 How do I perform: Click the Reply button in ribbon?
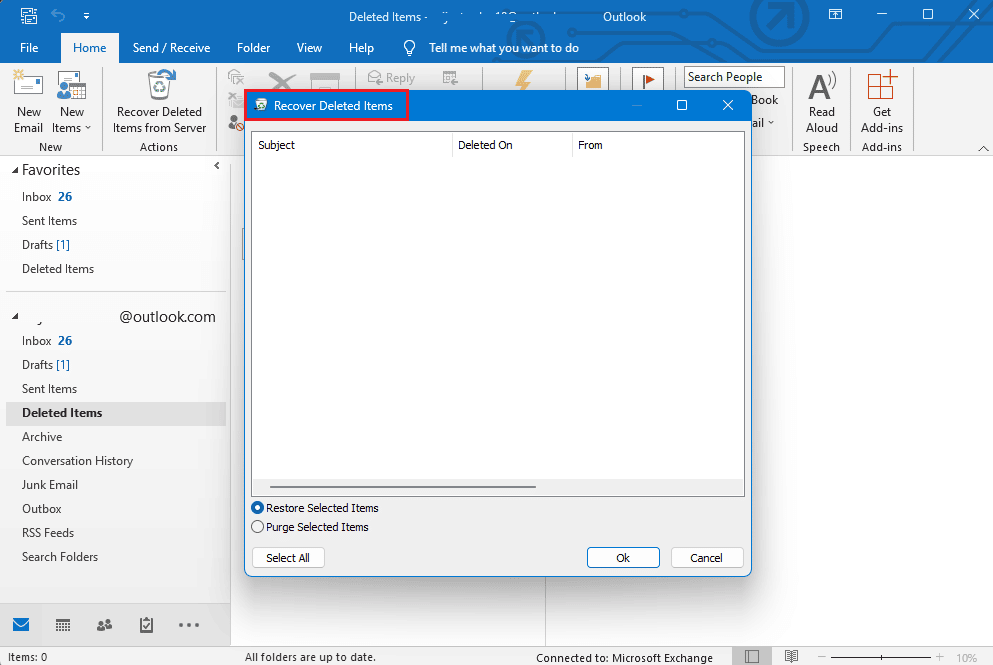click(x=391, y=78)
